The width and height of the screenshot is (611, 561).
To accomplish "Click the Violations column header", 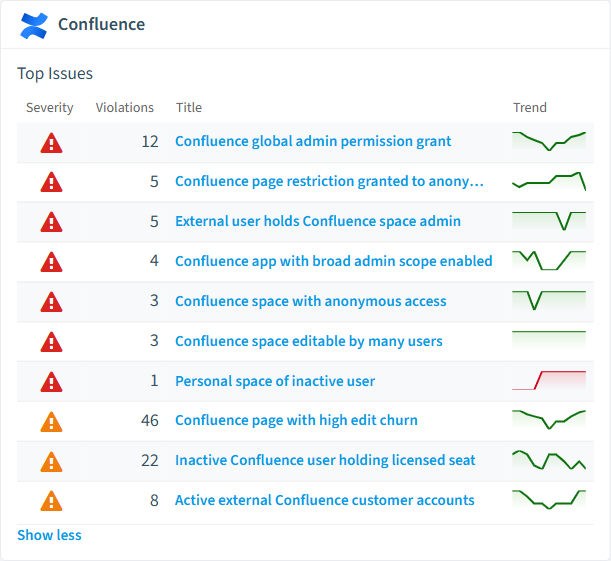I will tap(125, 108).
